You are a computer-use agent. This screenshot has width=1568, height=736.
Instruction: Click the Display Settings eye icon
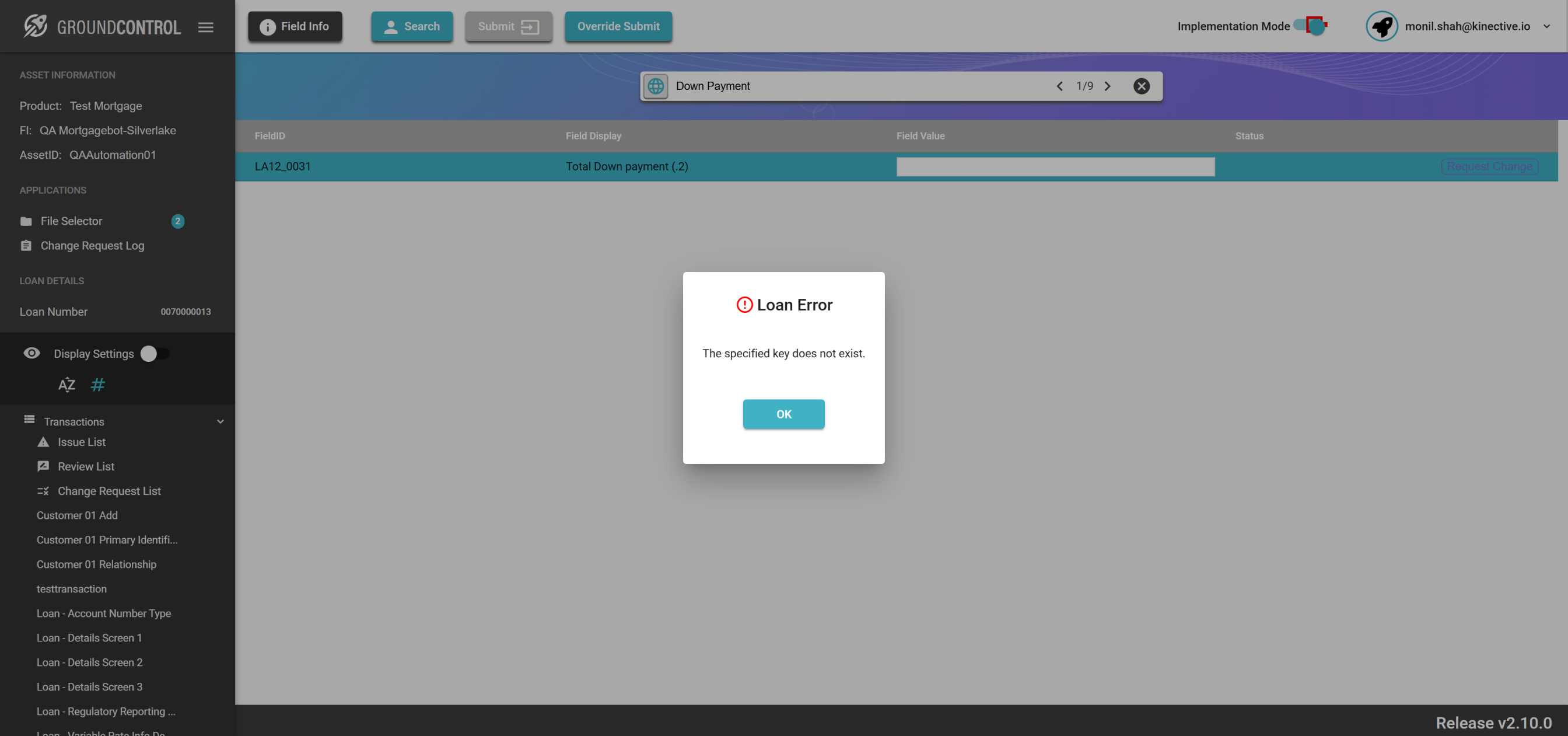tap(32, 353)
